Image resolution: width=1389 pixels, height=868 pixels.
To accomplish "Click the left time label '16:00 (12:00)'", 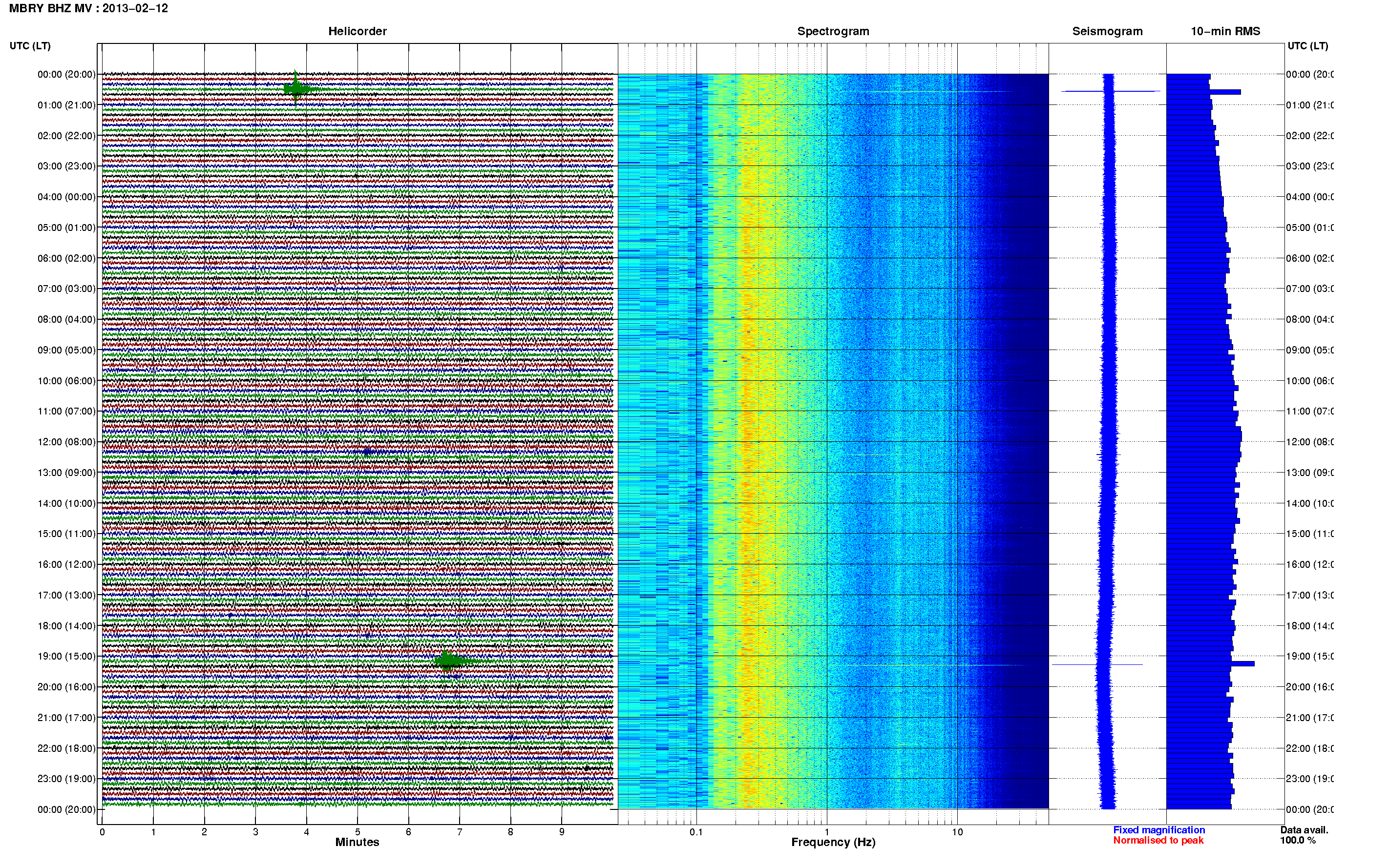I will click(66, 564).
